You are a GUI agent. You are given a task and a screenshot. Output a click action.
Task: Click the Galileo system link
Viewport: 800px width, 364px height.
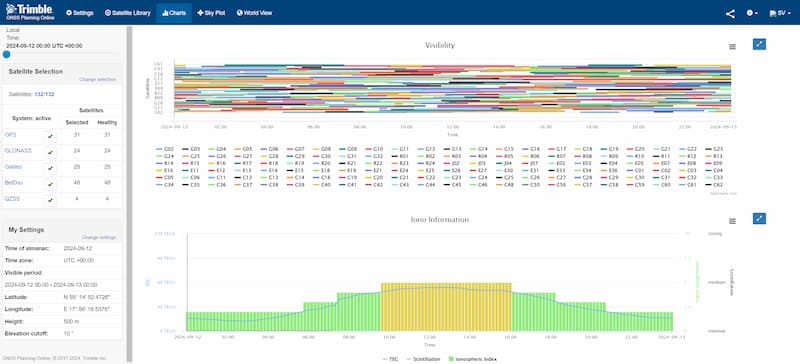(13, 166)
